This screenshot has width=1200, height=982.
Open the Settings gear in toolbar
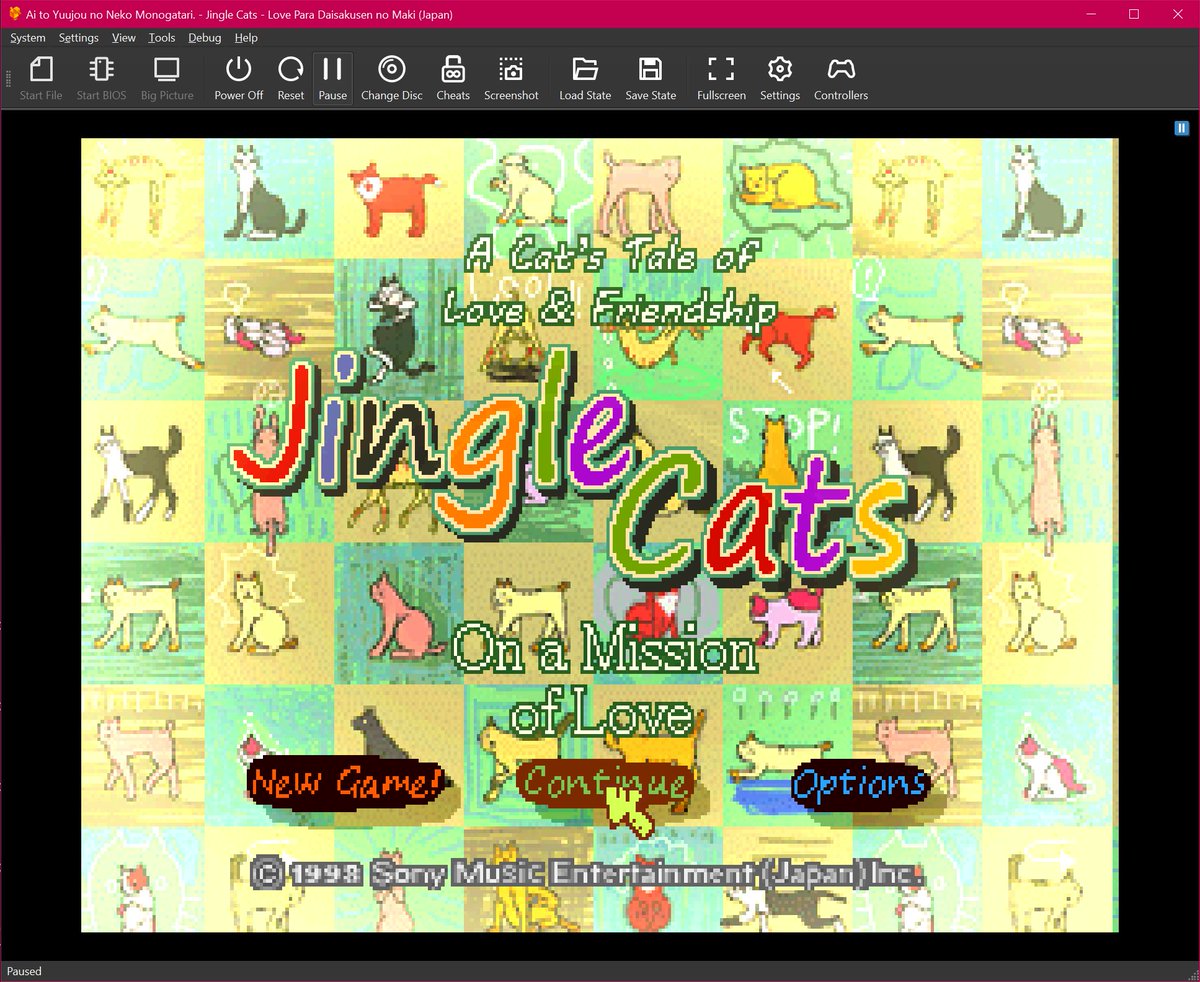tap(780, 79)
